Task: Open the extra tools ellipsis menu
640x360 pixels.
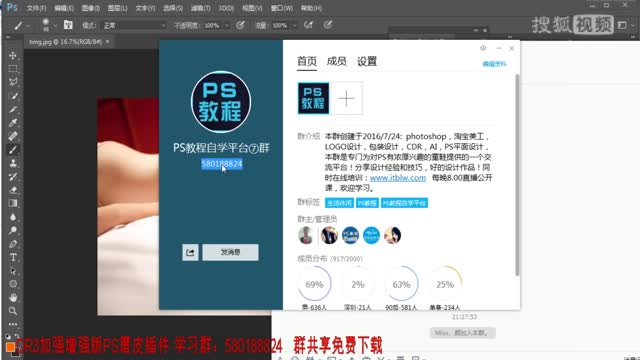Action: 13,324
